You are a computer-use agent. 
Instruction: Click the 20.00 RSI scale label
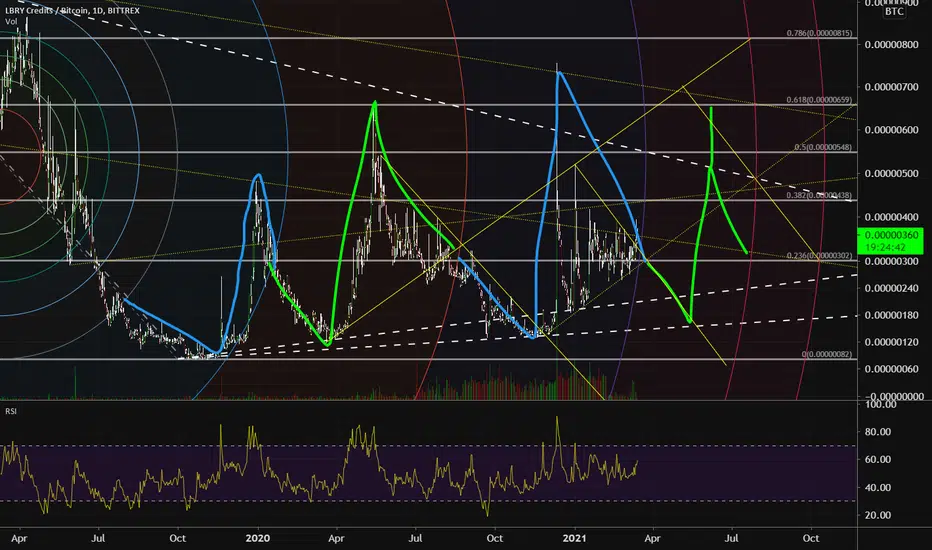pos(878,515)
